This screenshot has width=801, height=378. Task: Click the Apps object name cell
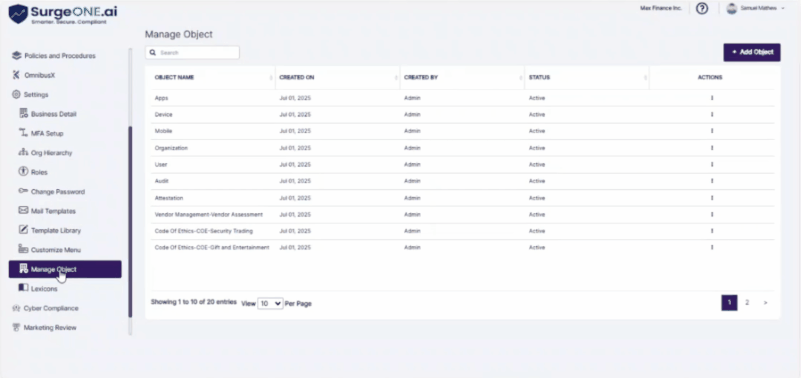(x=161, y=98)
